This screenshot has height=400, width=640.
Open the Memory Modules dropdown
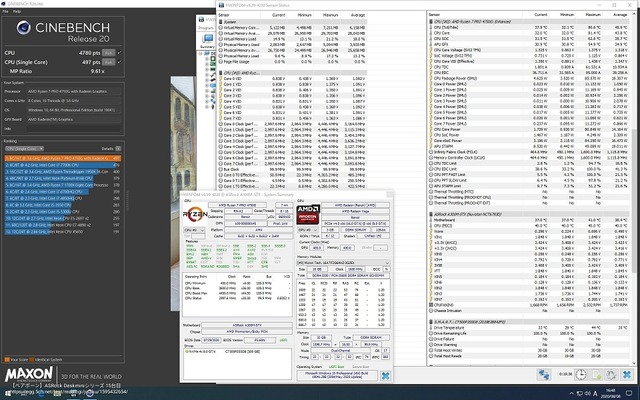343,263
